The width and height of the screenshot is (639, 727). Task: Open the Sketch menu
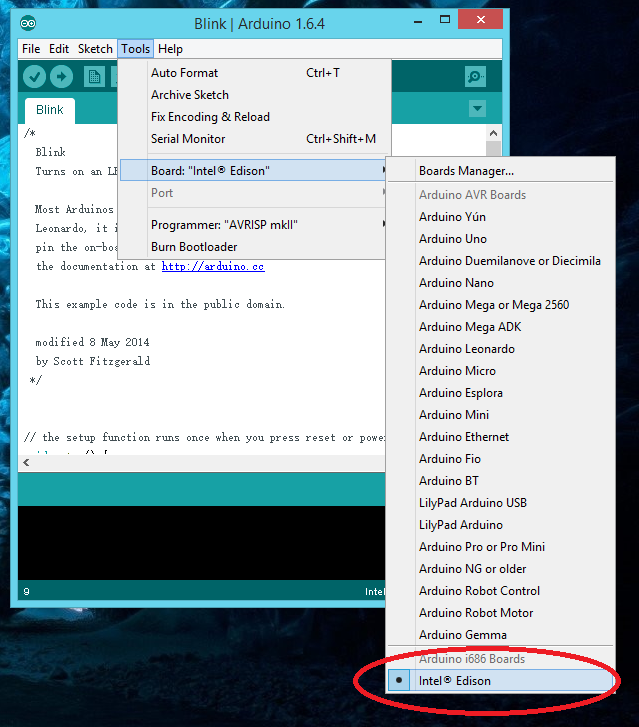(x=95, y=49)
